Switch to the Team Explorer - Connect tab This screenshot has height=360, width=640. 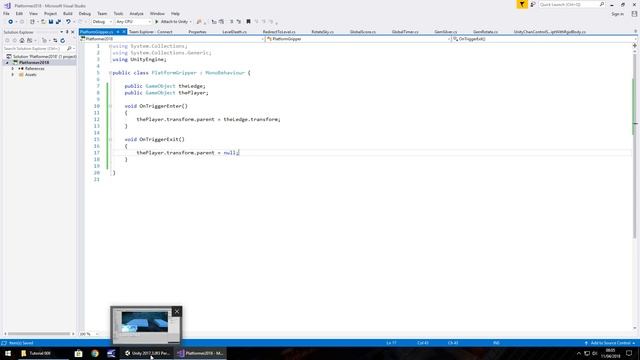point(151,32)
